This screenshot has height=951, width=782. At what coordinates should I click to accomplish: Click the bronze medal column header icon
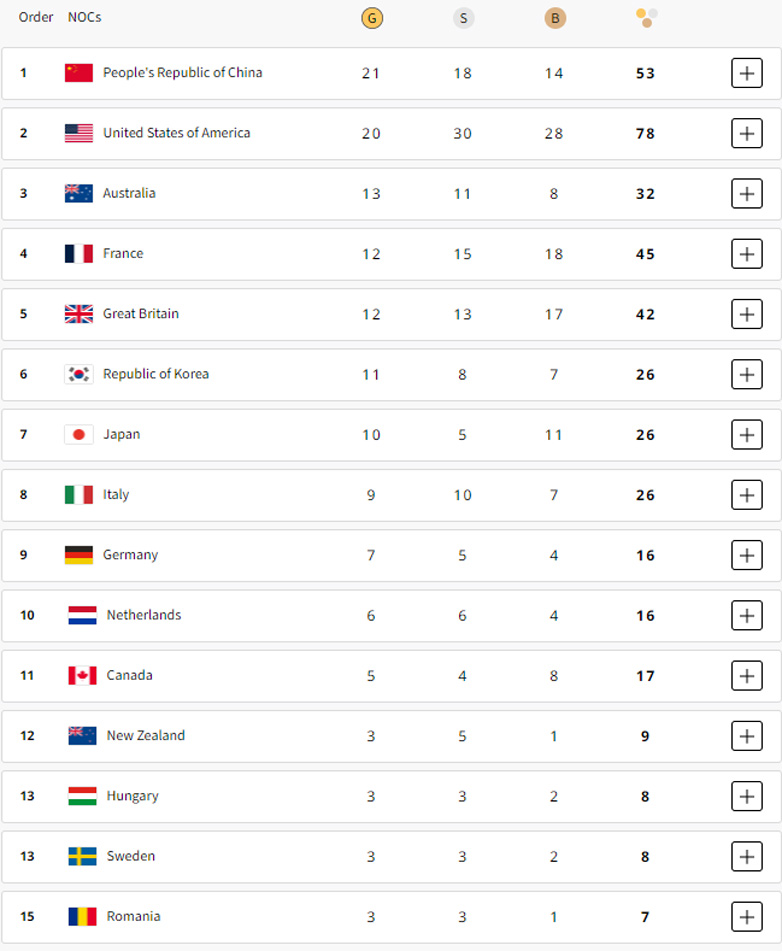pos(554,17)
